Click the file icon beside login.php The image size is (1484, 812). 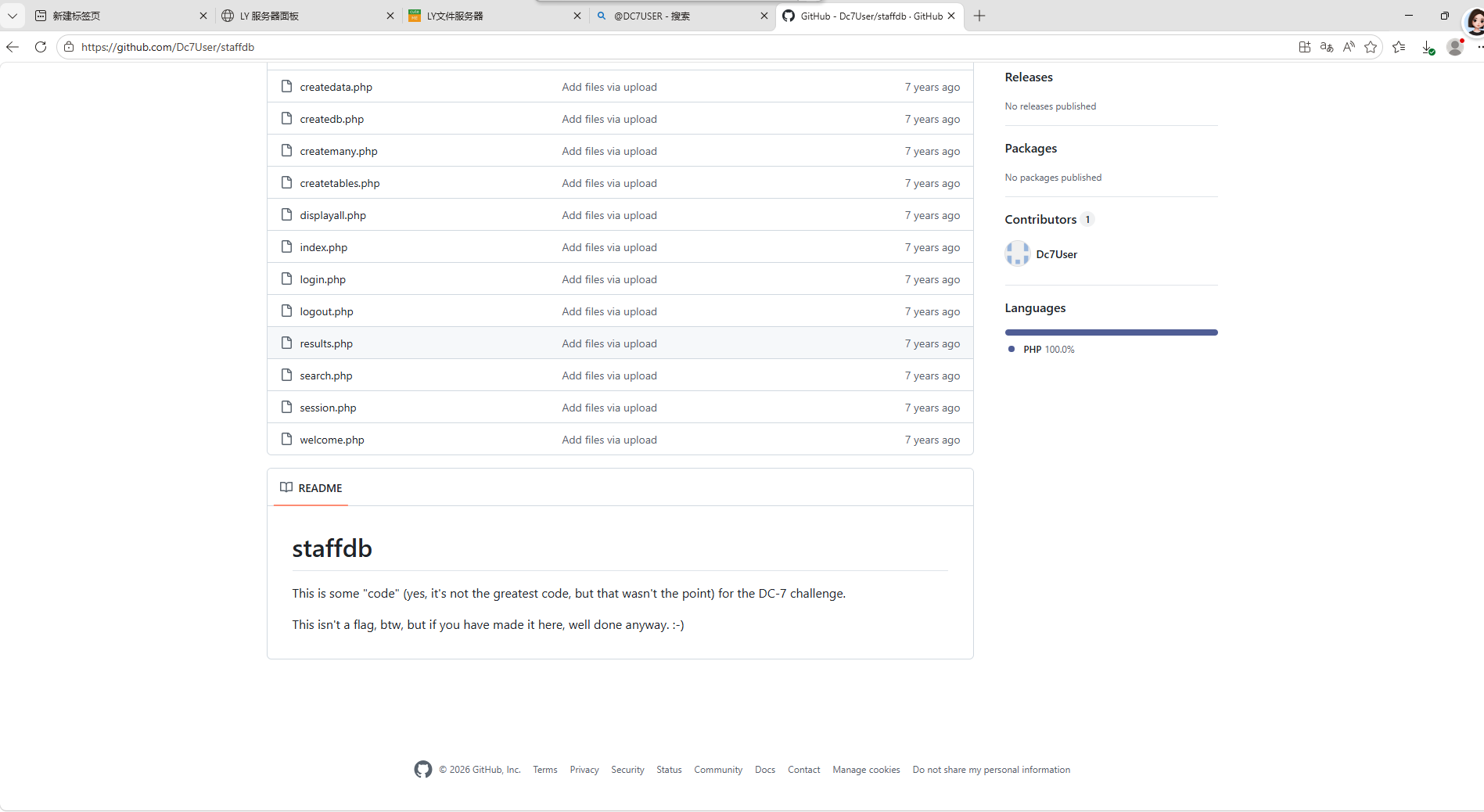287,279
